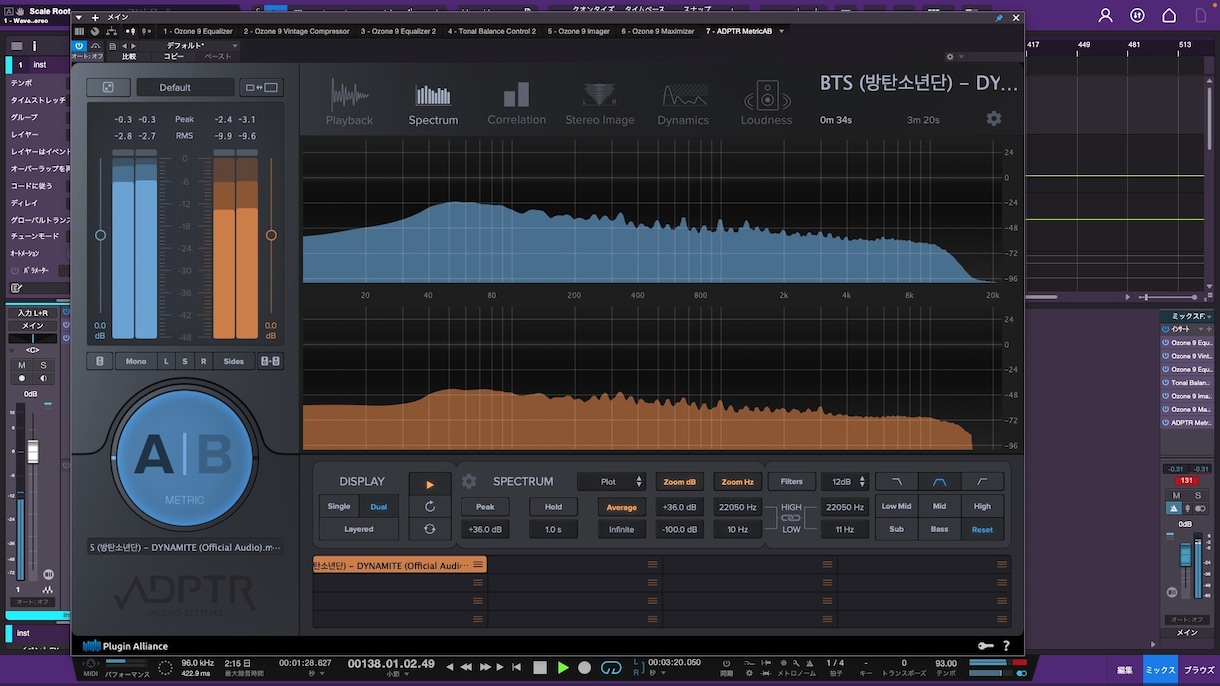The width and height of the screenshot is (1220, 686).
Task: Enable Sides monitoring mode
Action: click(234, 361)
